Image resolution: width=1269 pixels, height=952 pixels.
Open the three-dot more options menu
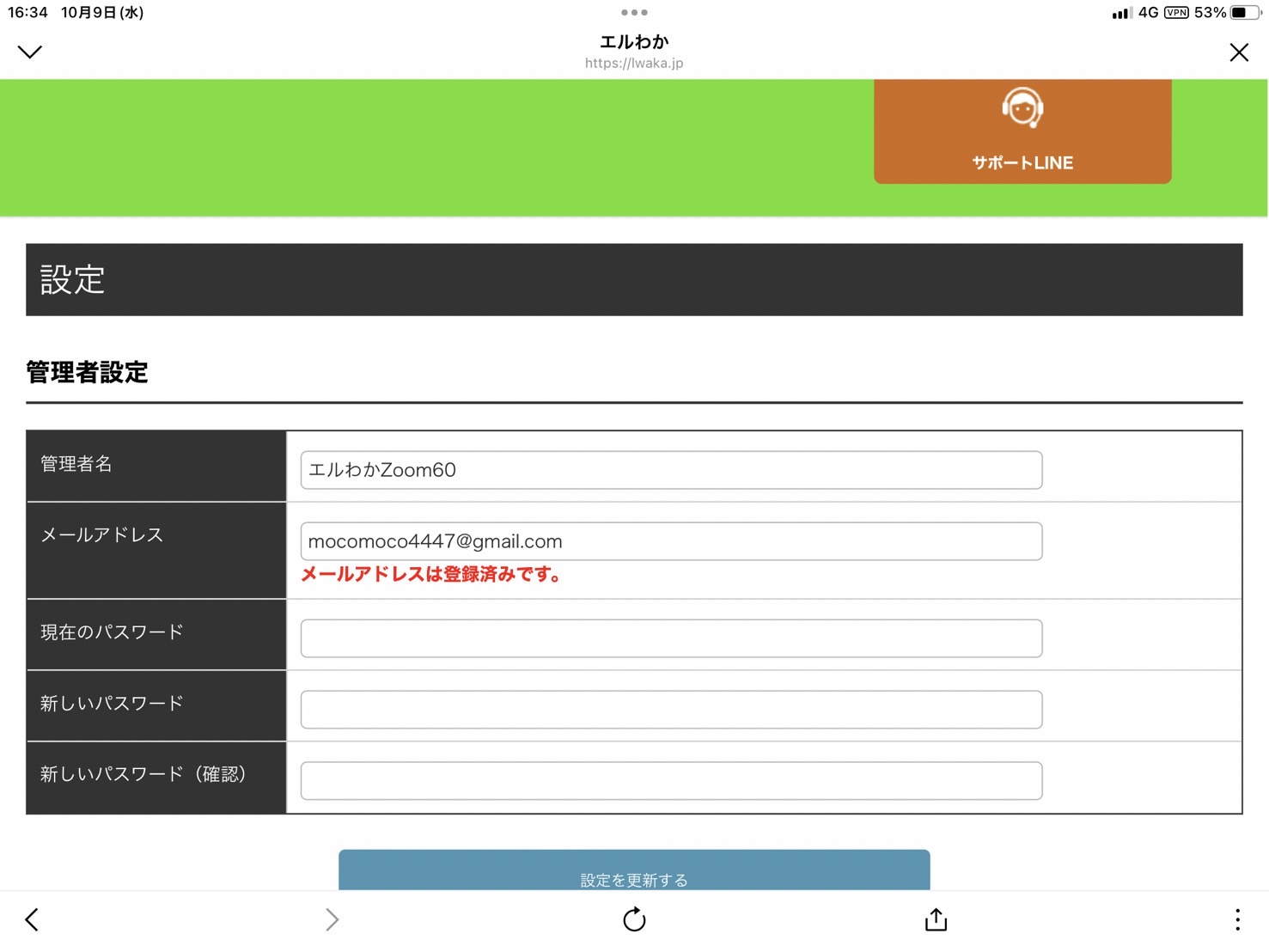click(1237, 919)
